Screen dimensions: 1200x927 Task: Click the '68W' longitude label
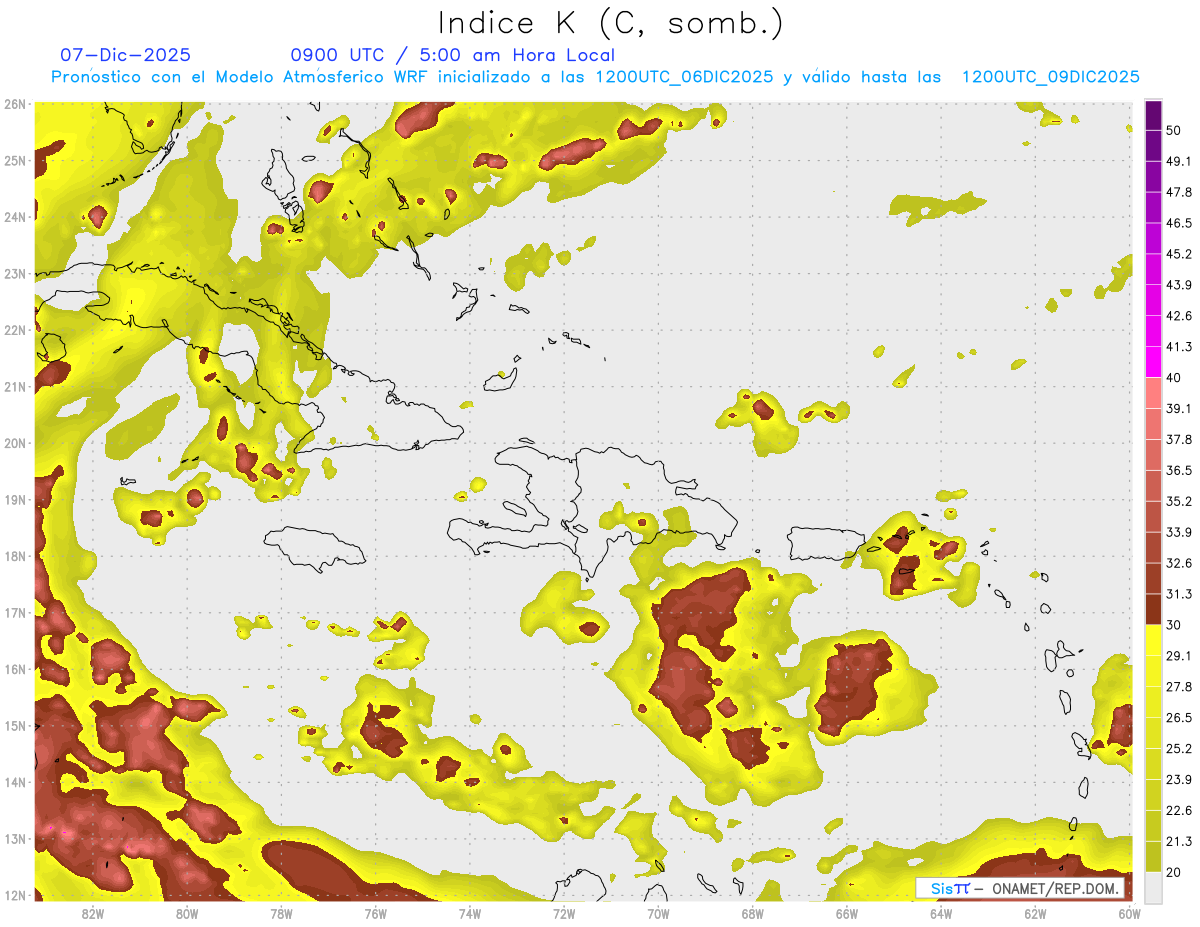pyautogui.click(x=753, y=913)
